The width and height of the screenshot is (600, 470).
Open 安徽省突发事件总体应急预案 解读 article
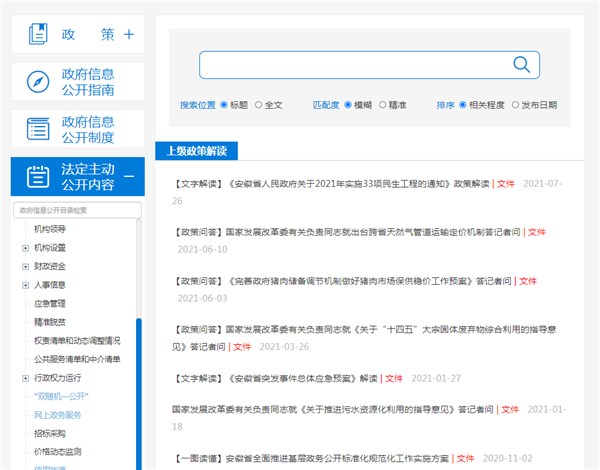point(275,379)
